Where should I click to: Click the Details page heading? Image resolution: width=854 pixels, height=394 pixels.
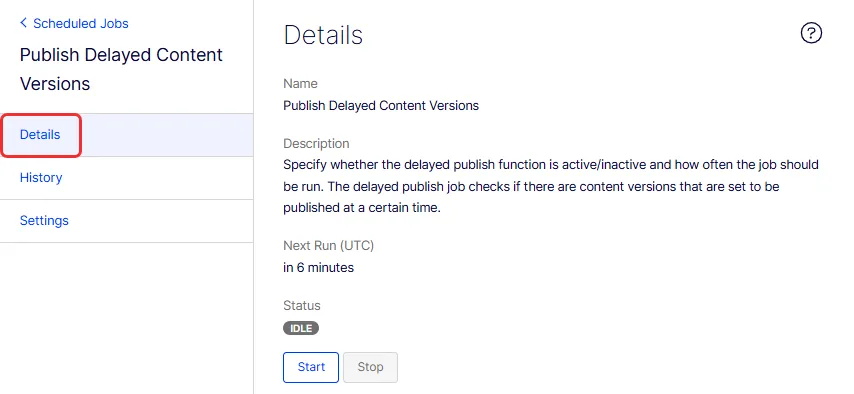click(324, 35)
